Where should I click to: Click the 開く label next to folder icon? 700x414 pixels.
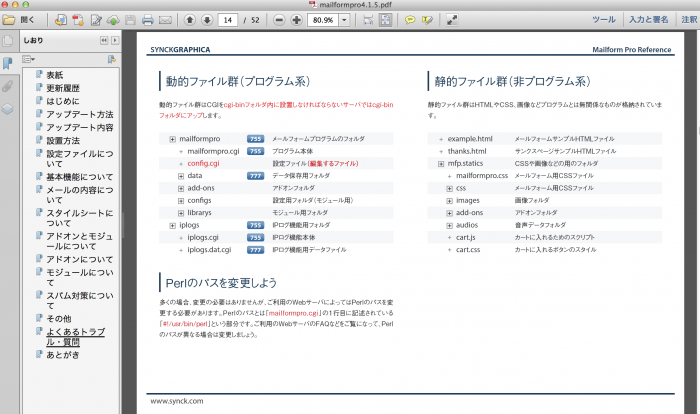click(x=27, y=20)
